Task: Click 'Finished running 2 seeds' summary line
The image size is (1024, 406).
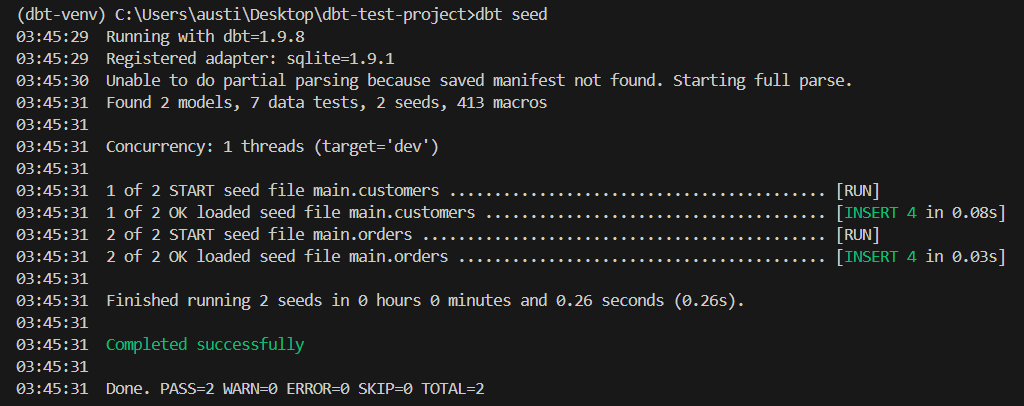Action: coord(425,301)
